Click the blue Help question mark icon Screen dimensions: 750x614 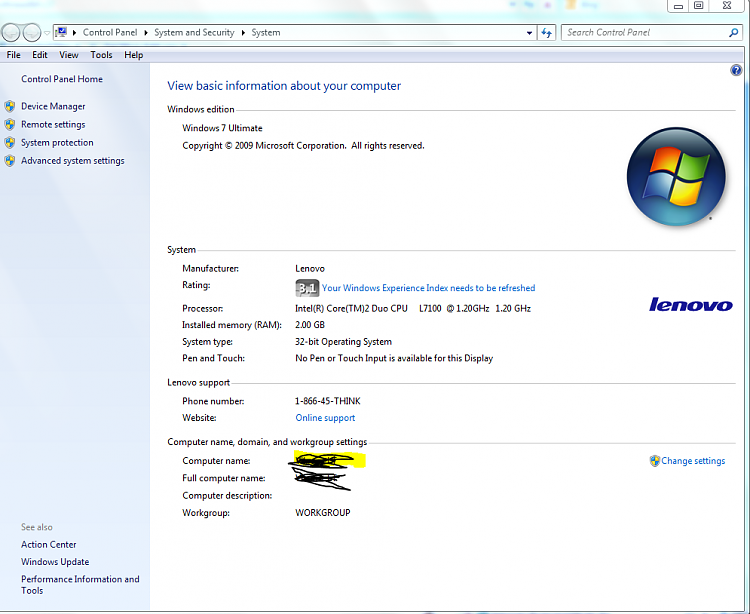(x=736, y=71)
